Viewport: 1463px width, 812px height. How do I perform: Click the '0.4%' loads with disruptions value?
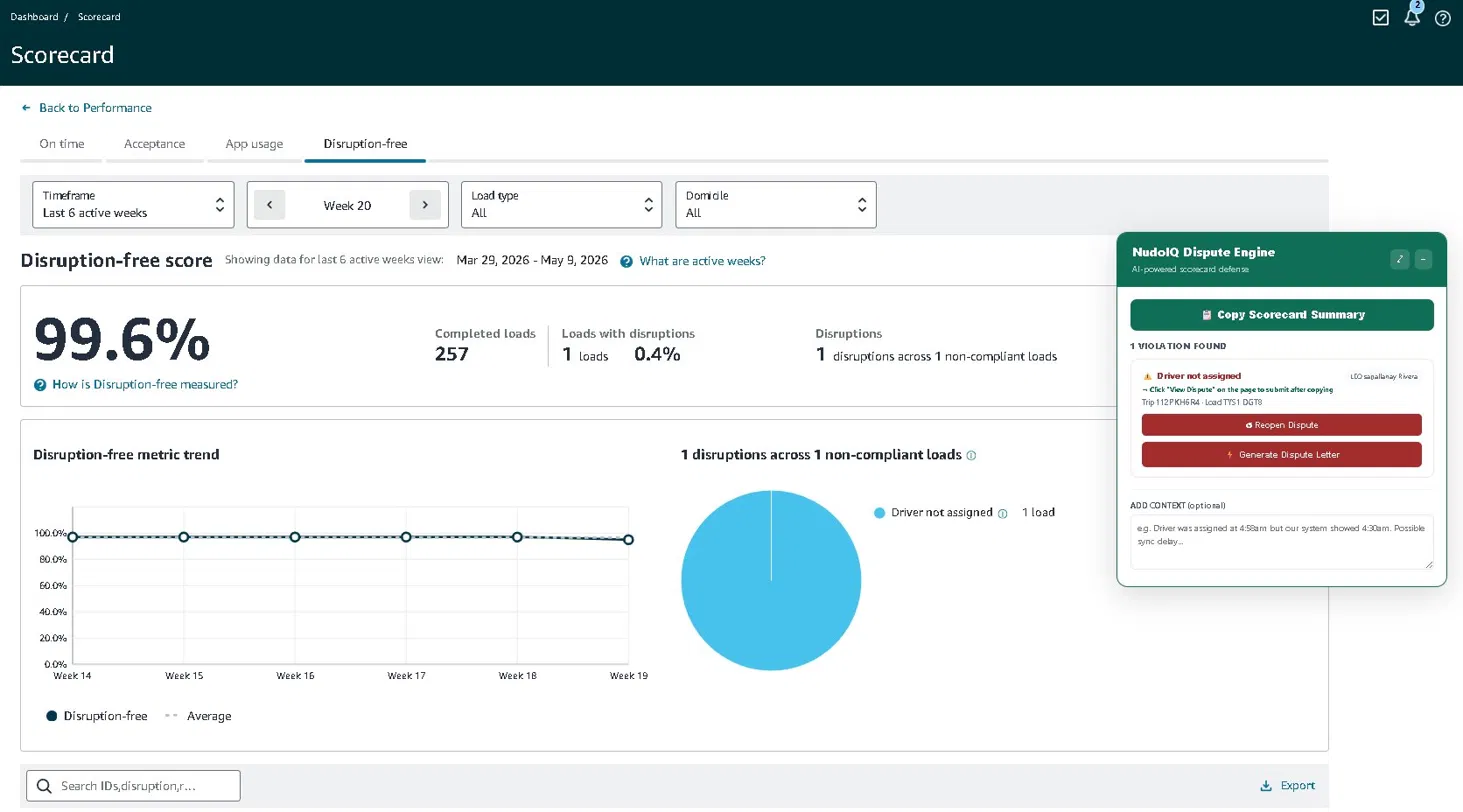tap(657, 354)
